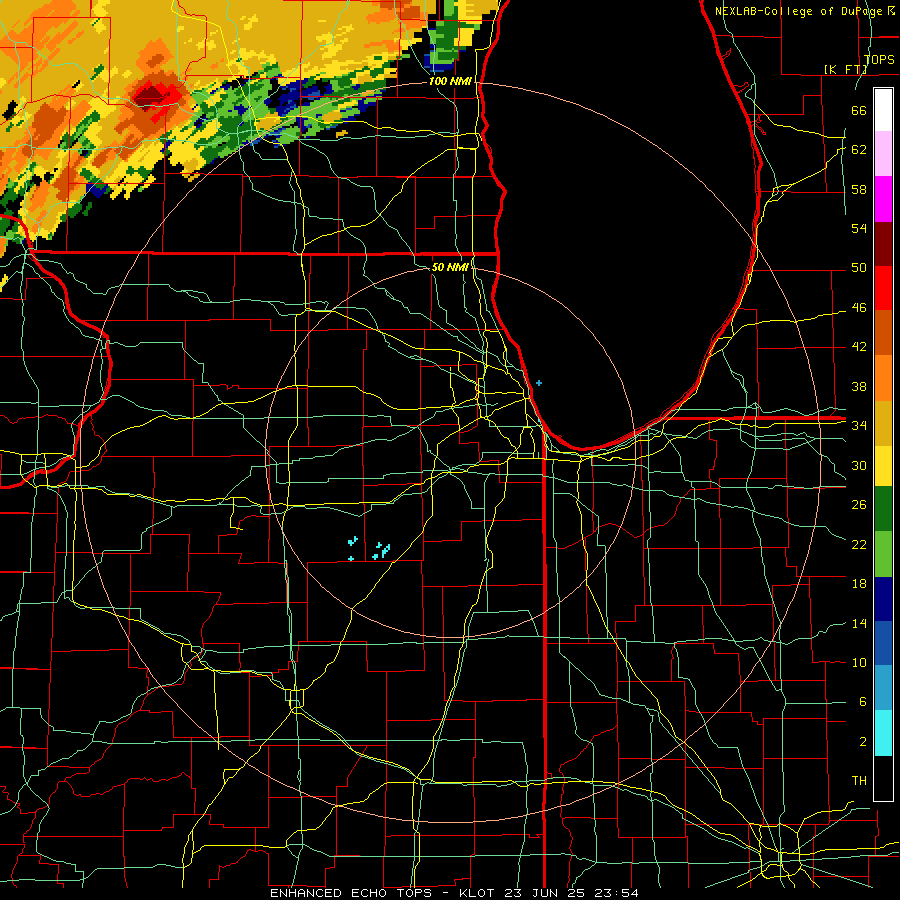Viewport: 900px width, 900px height.
Task: Click the light pink 62 kft legend swatch
Action: click(x=883, y=154)
